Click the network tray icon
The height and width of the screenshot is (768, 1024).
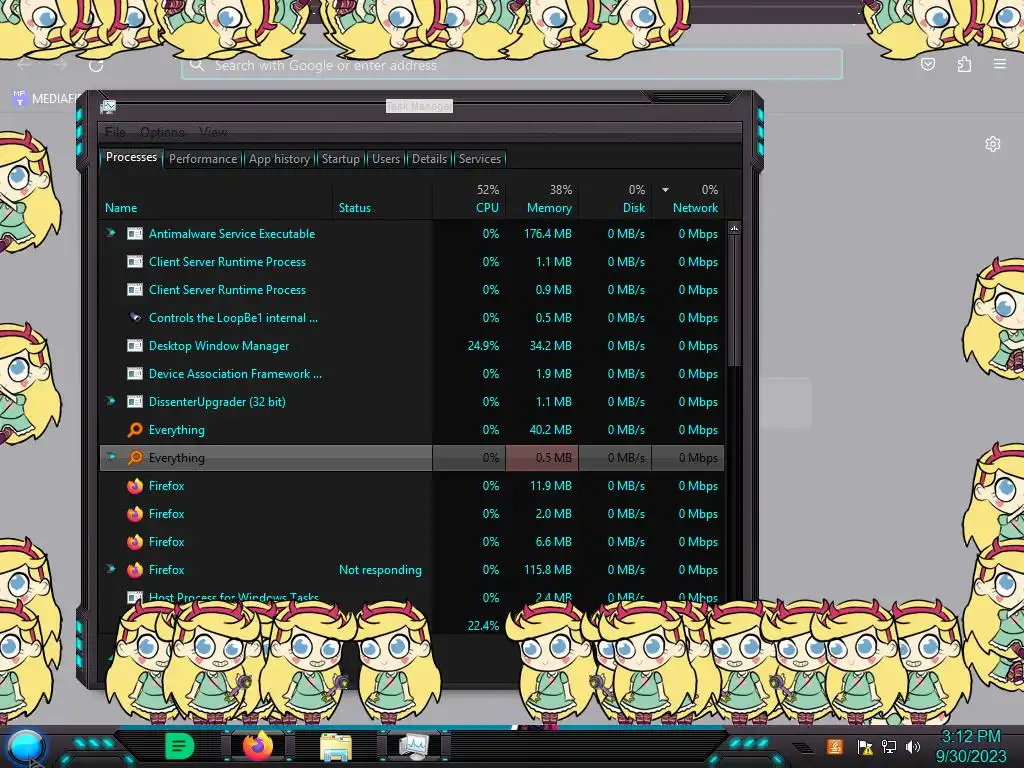click(889, 747)
